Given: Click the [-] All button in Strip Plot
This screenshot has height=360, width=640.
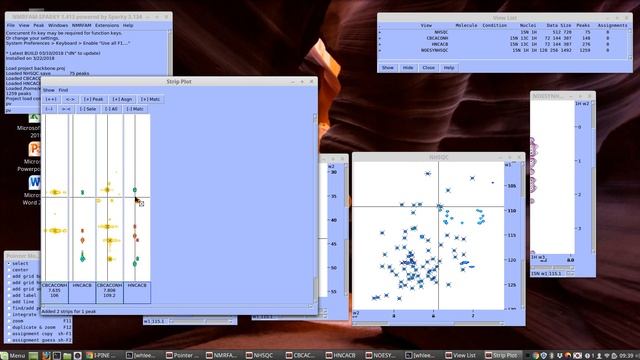Looking at the screenshot, I should coord(111,109).
